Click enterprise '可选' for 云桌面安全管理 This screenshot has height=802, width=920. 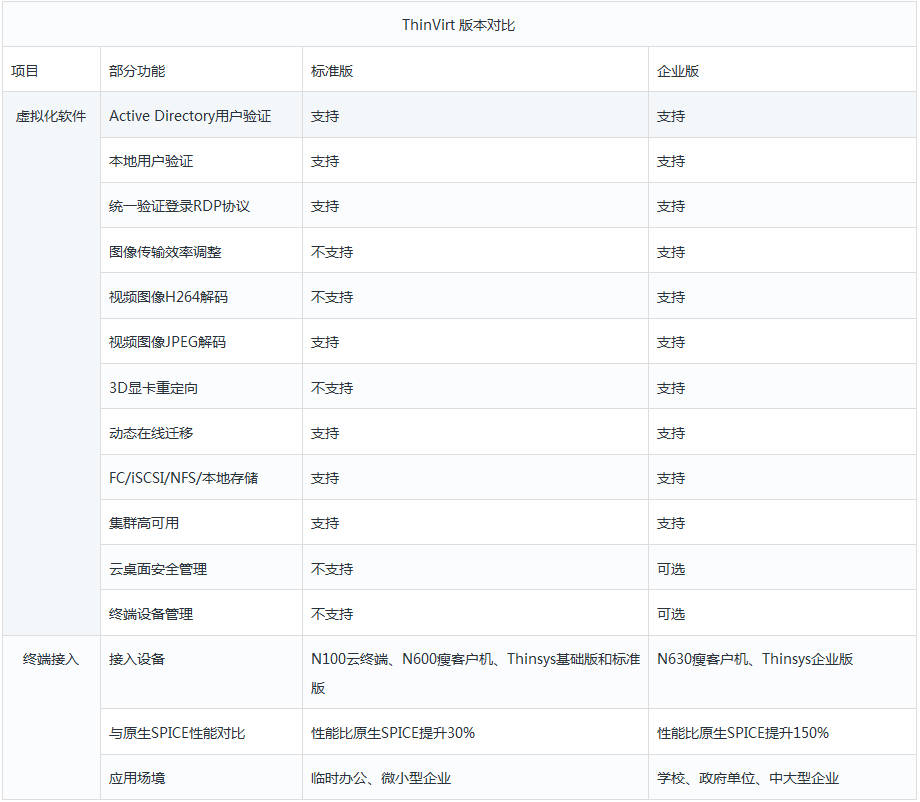tap(671, 569)
